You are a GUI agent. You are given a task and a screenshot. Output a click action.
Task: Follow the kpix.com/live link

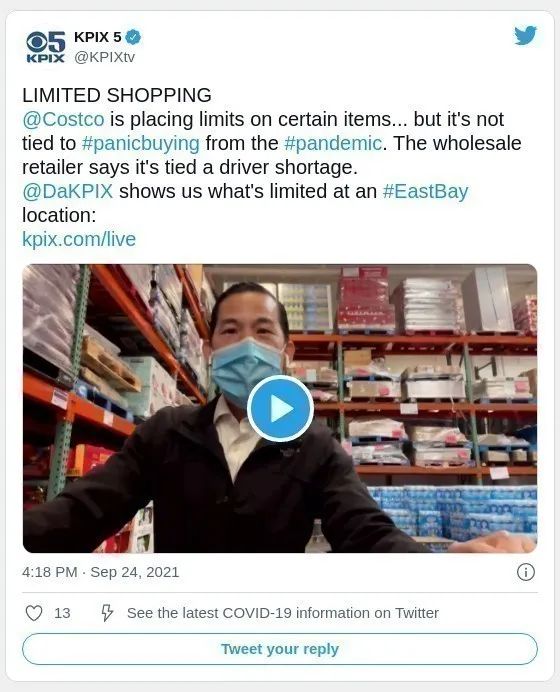click(79, 239)
